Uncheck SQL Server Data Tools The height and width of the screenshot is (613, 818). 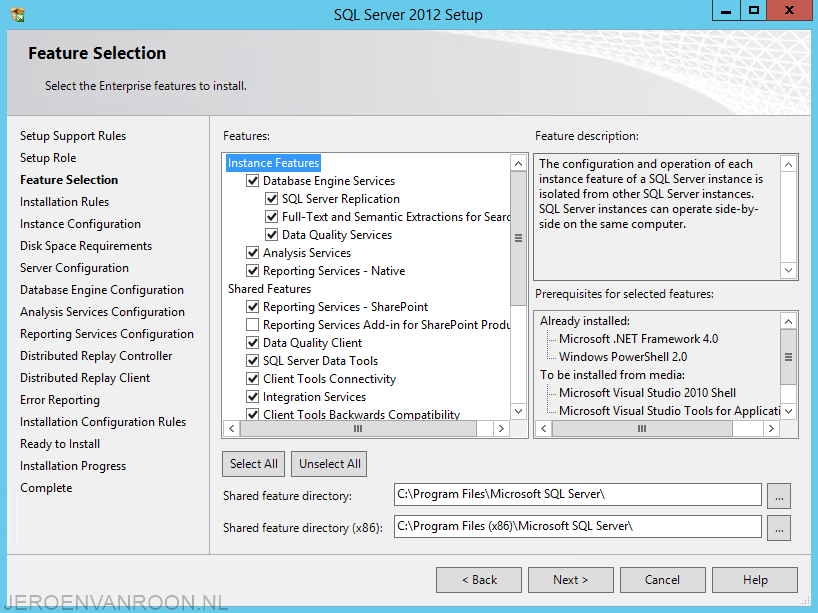(x=252, y=360)
